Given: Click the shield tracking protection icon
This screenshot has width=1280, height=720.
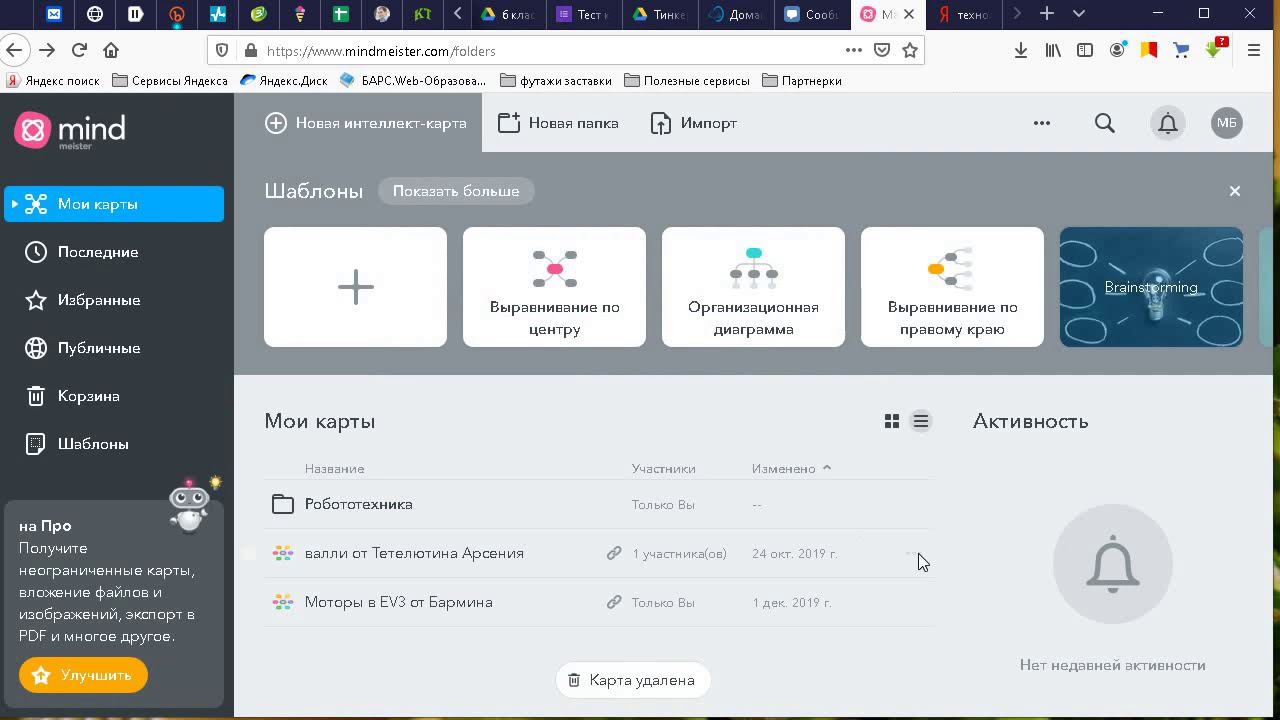Looking at the screenshot, I should pyautogui.click(x=223, y=51).
